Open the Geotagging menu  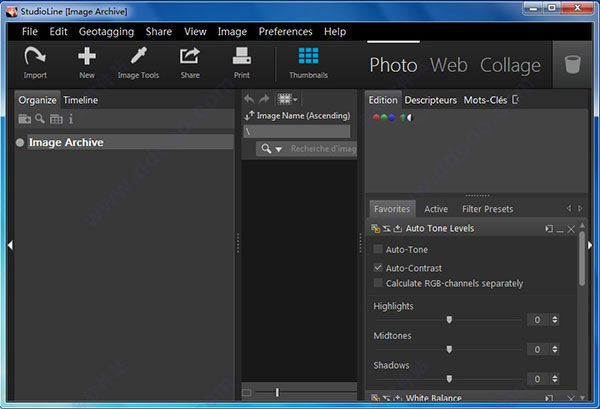[x=106, y=32]
